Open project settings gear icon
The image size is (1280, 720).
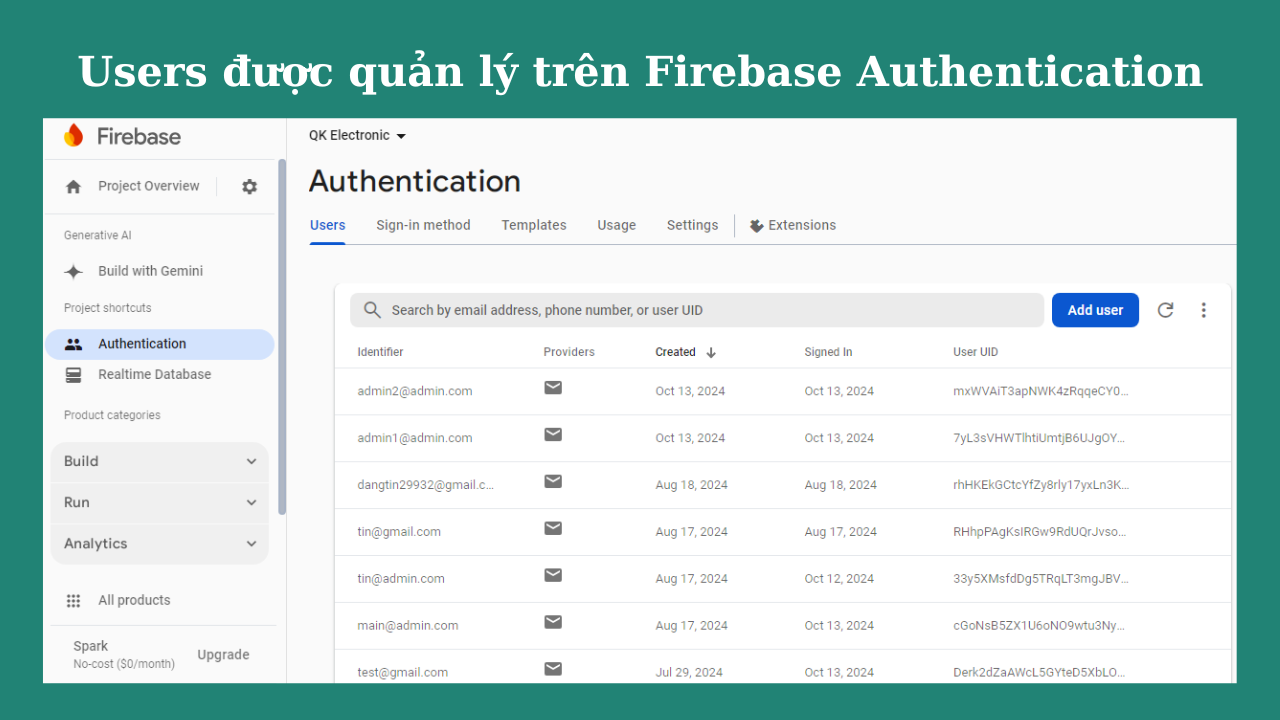(x=249, y=187)
